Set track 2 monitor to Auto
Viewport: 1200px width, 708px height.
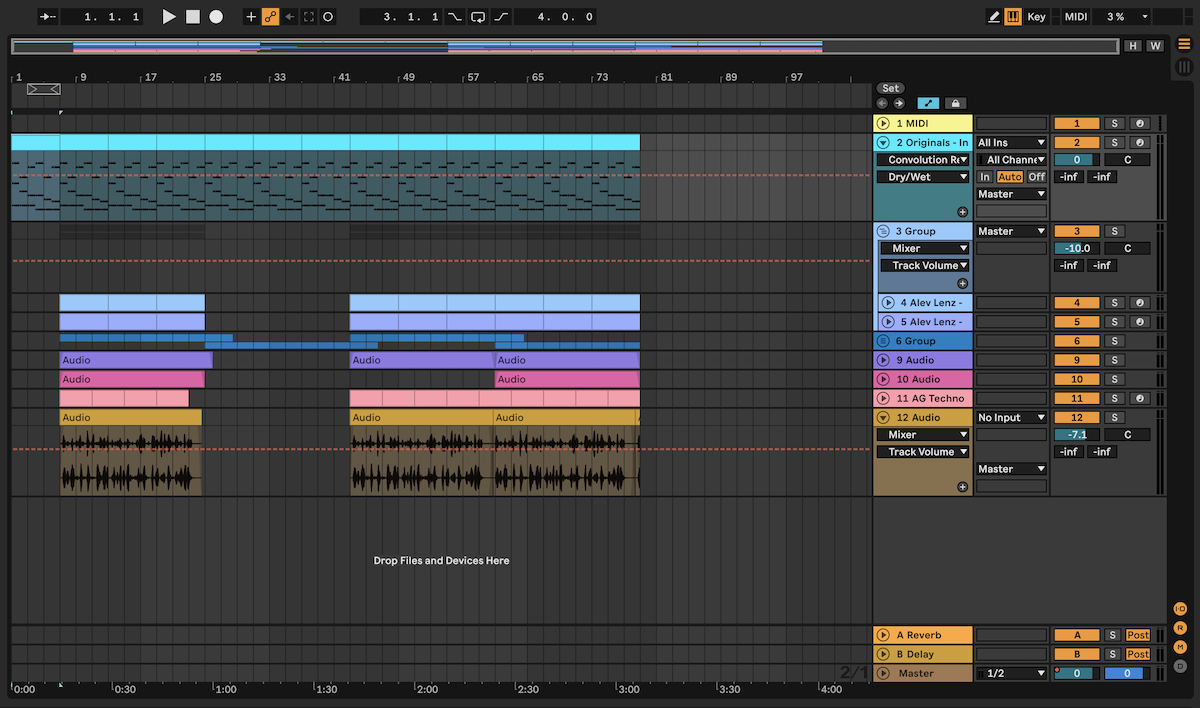1010,177
